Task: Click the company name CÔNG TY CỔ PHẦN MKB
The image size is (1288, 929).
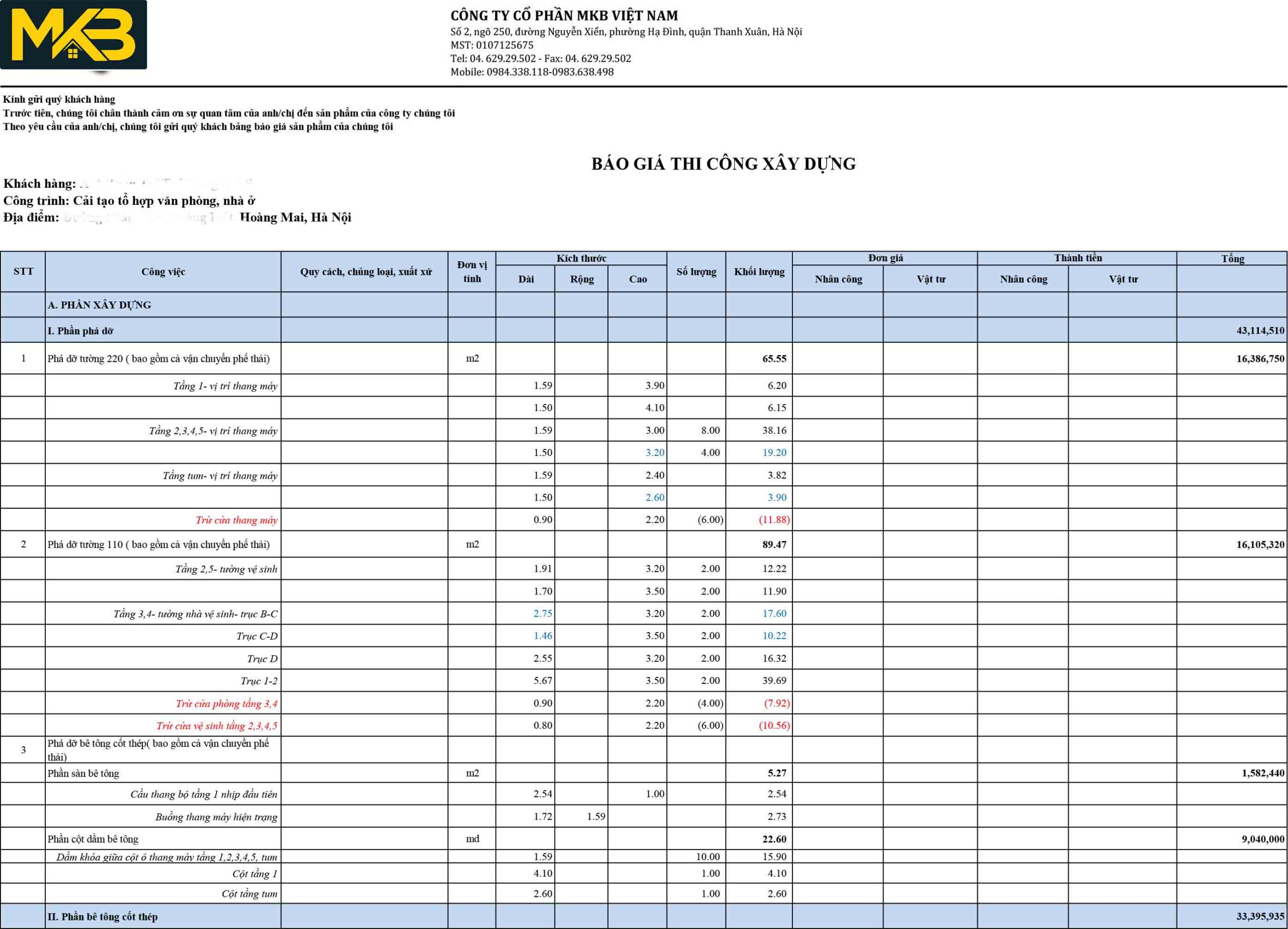Action: (x=563, y=16)
